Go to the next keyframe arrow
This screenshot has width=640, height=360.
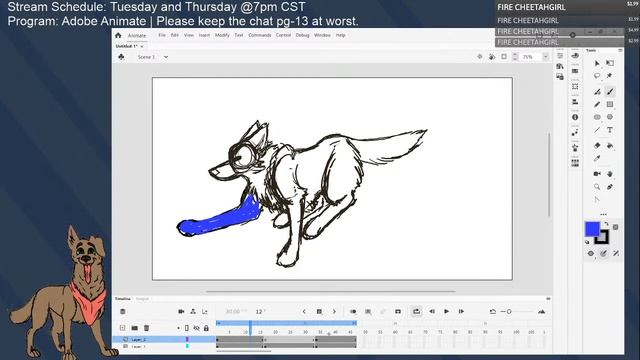coord(334,311)
